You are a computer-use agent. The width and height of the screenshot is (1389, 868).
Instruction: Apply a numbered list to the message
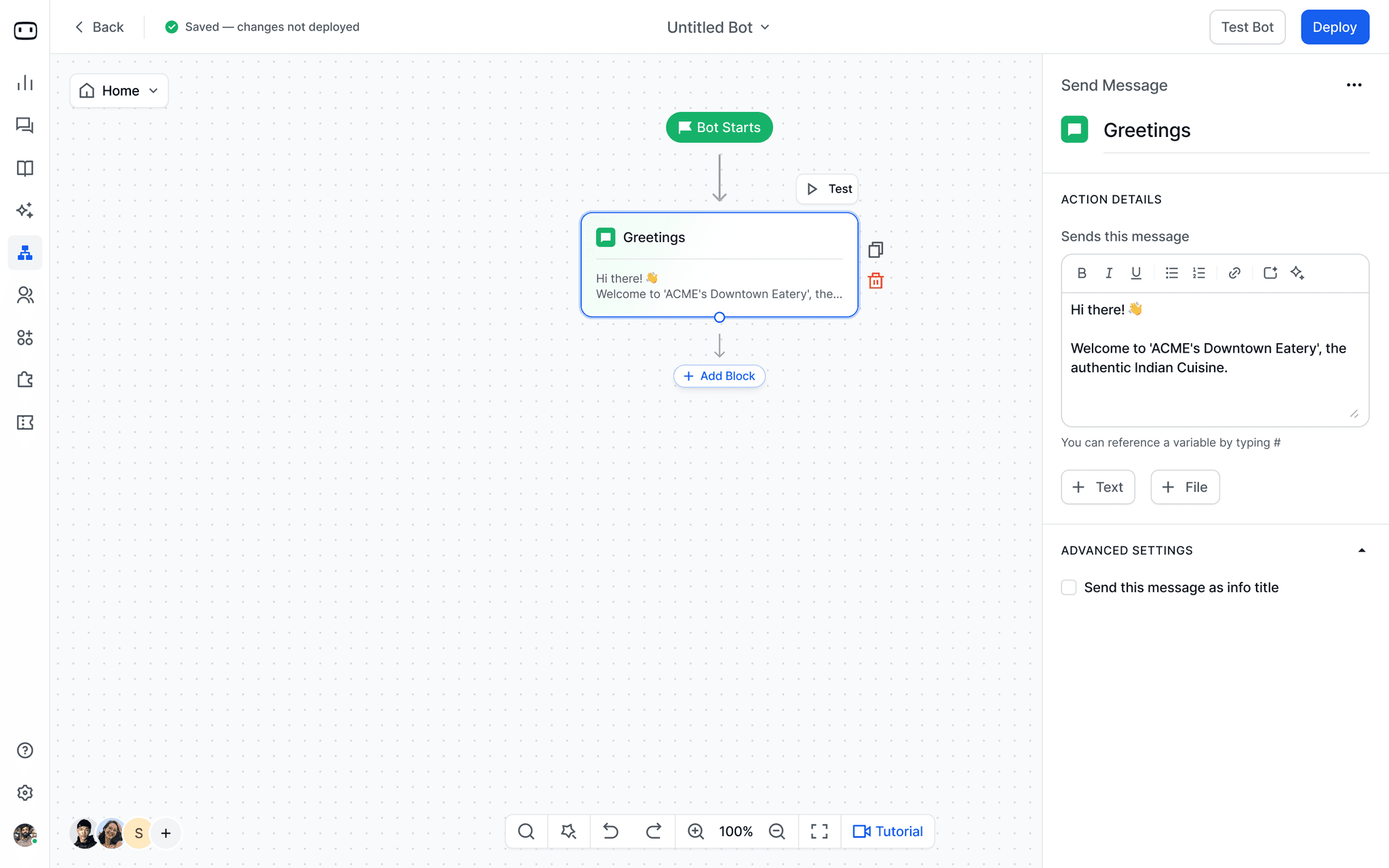point(1199,273)
